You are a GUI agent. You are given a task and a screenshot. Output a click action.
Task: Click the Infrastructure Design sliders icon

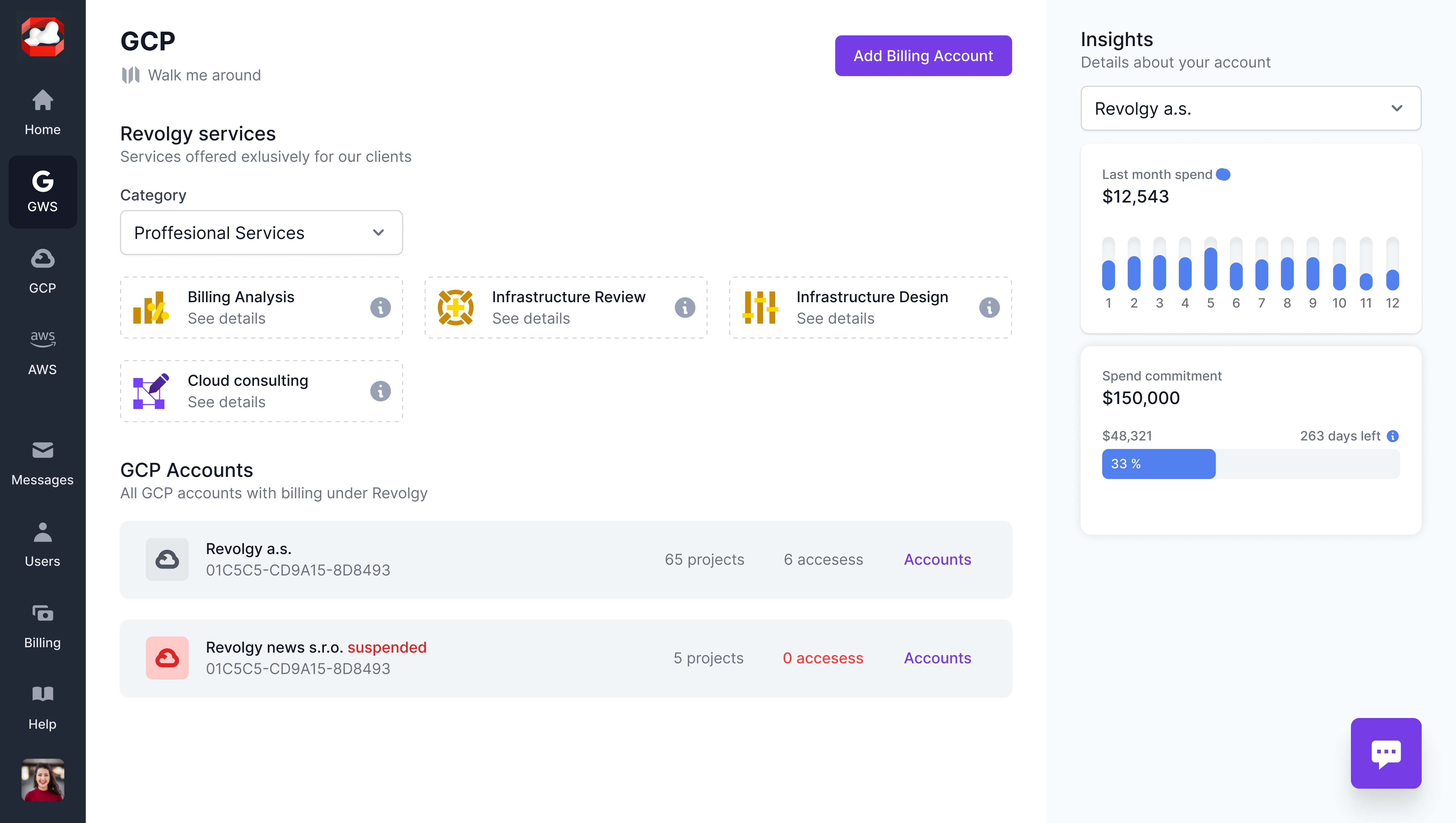(x=759, y=308)
